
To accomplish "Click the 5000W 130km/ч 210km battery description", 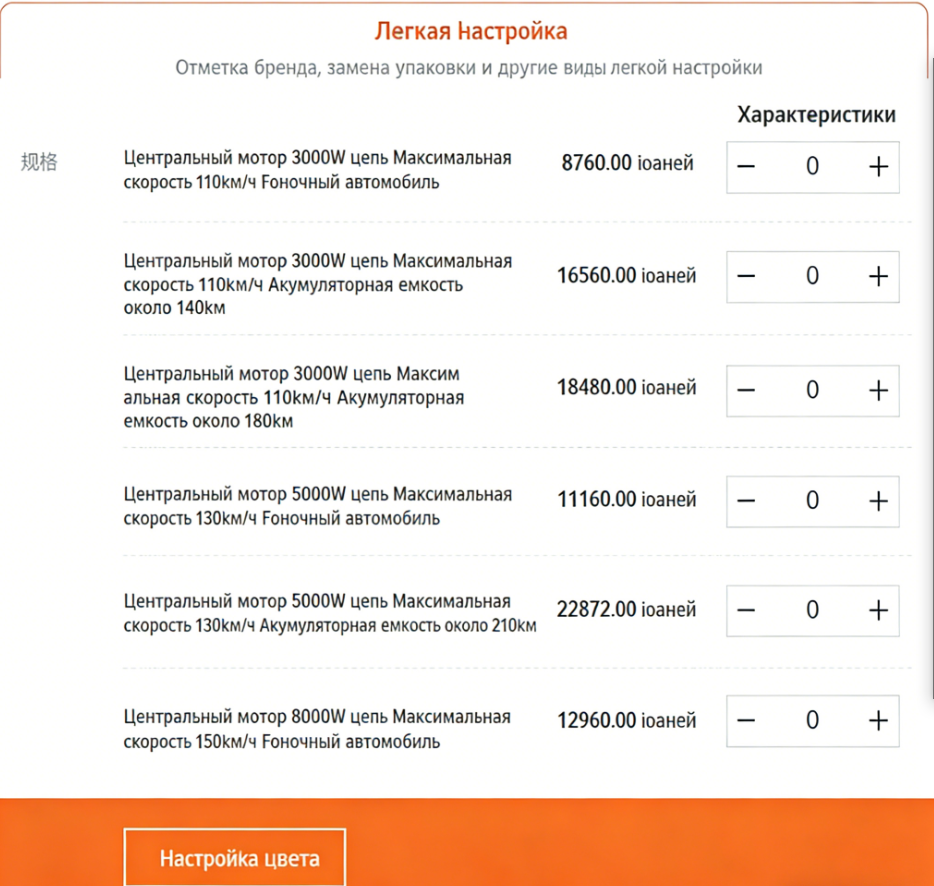I will pyautogui.click(x=330, y=614).
